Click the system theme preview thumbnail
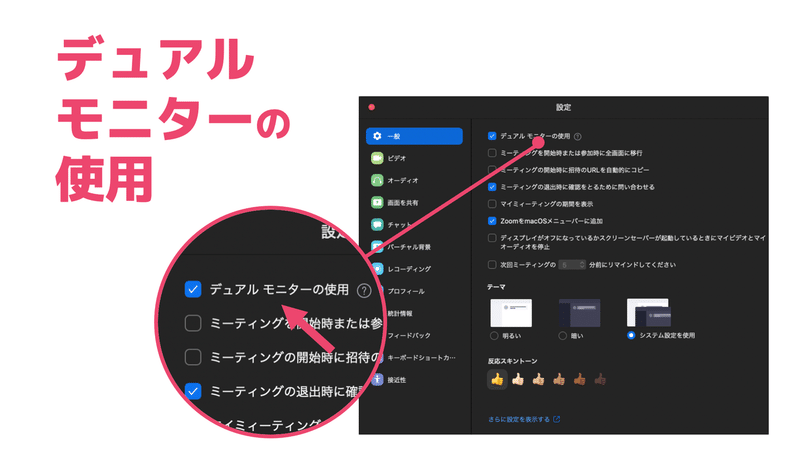Image resolution: width=800 pixels, height=450 pixels. pos(648,312)
